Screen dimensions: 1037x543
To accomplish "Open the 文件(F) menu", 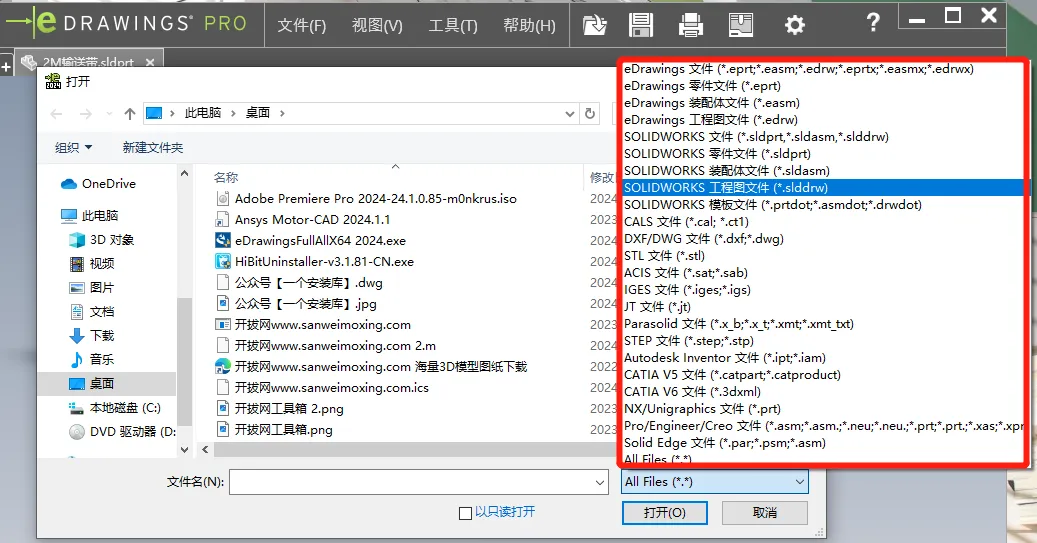I will [x=302, y=26].
